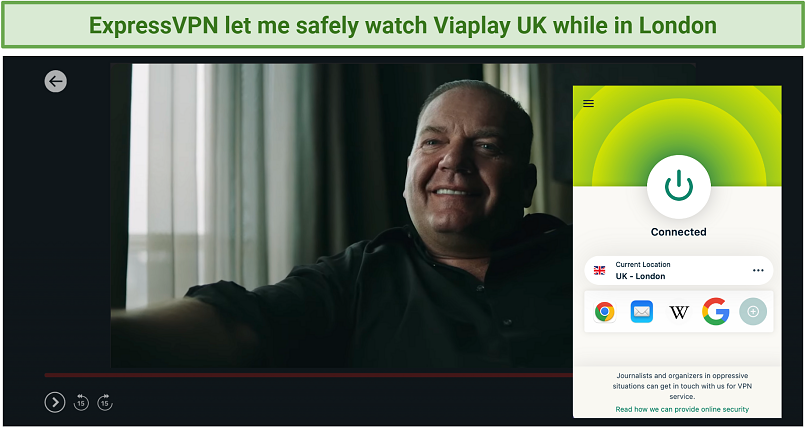Seek on the red video progress bar
Screen dimensions: 806x428
[x=308, y=375]
